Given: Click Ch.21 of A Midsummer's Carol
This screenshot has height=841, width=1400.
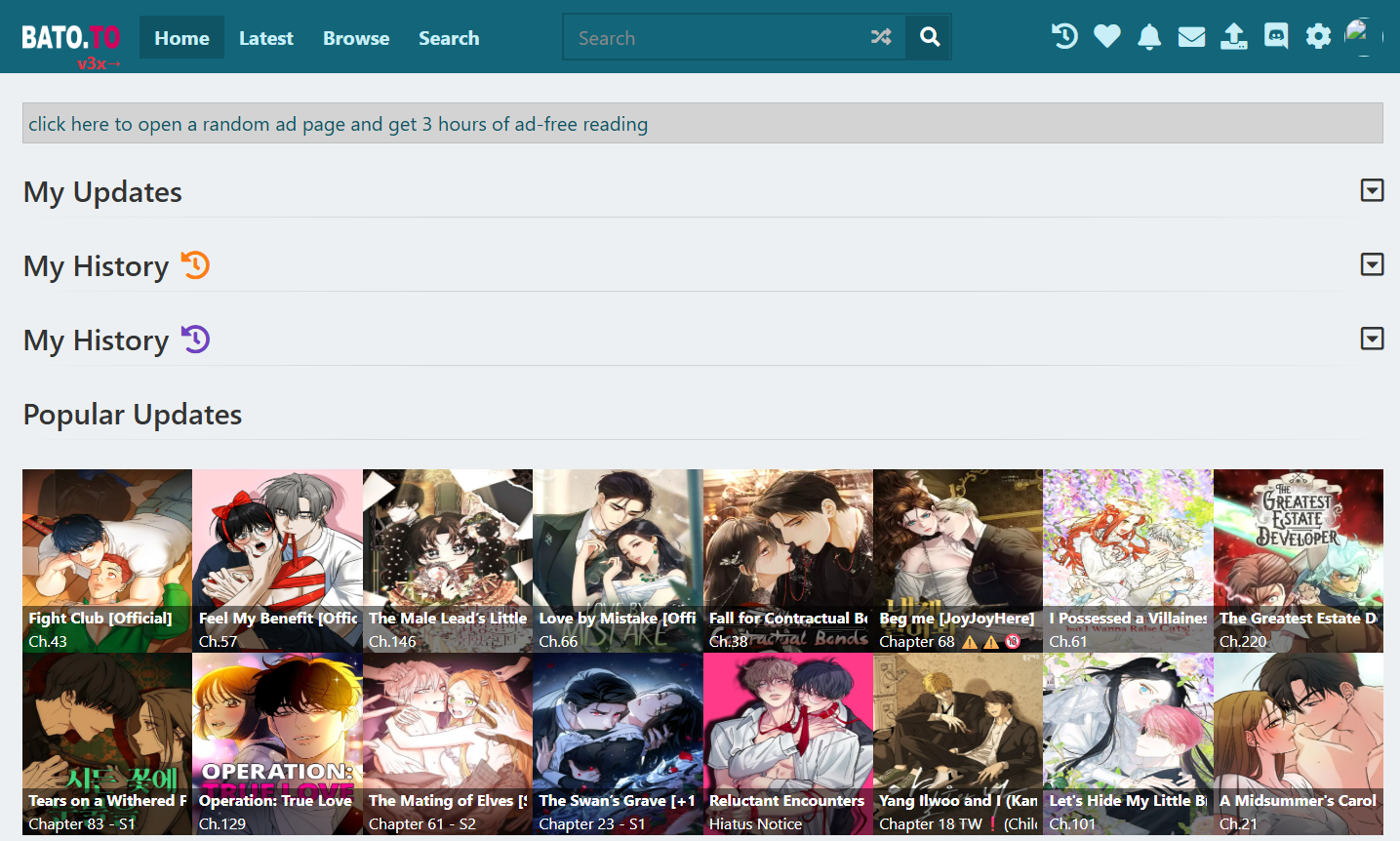Looking at the screenshot, I should coord(1238,823).
